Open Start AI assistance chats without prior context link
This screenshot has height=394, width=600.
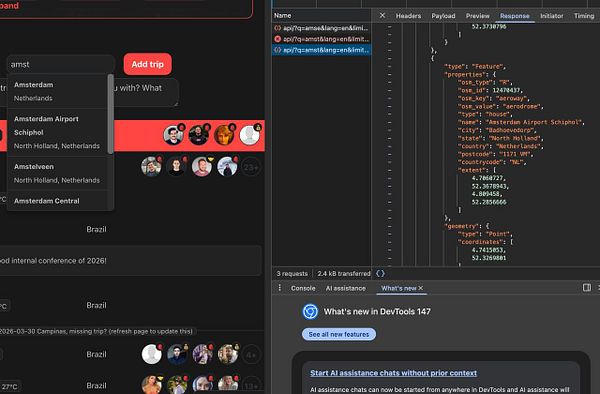pyautogui.click(x=393, y=373)
